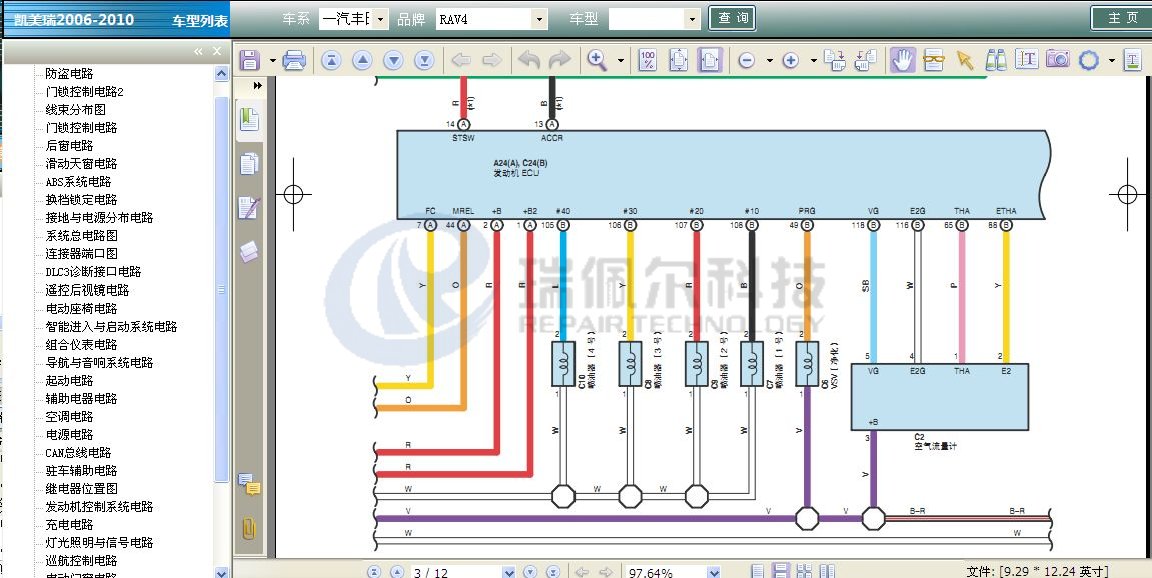The width and height of the screenshot is (1152, 578).
Task: Open 发动机控制系统电路 in the list
Action: 99,507
